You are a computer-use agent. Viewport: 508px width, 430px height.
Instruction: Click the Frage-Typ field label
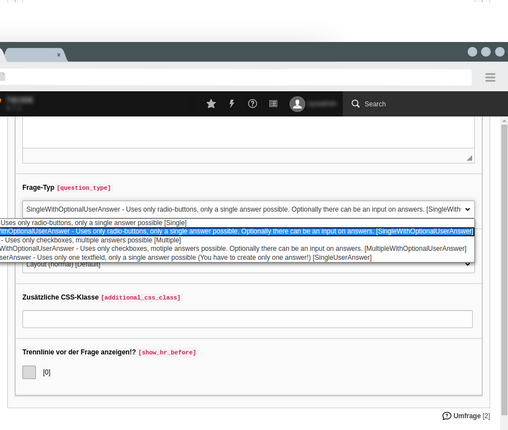coord(38,188)
